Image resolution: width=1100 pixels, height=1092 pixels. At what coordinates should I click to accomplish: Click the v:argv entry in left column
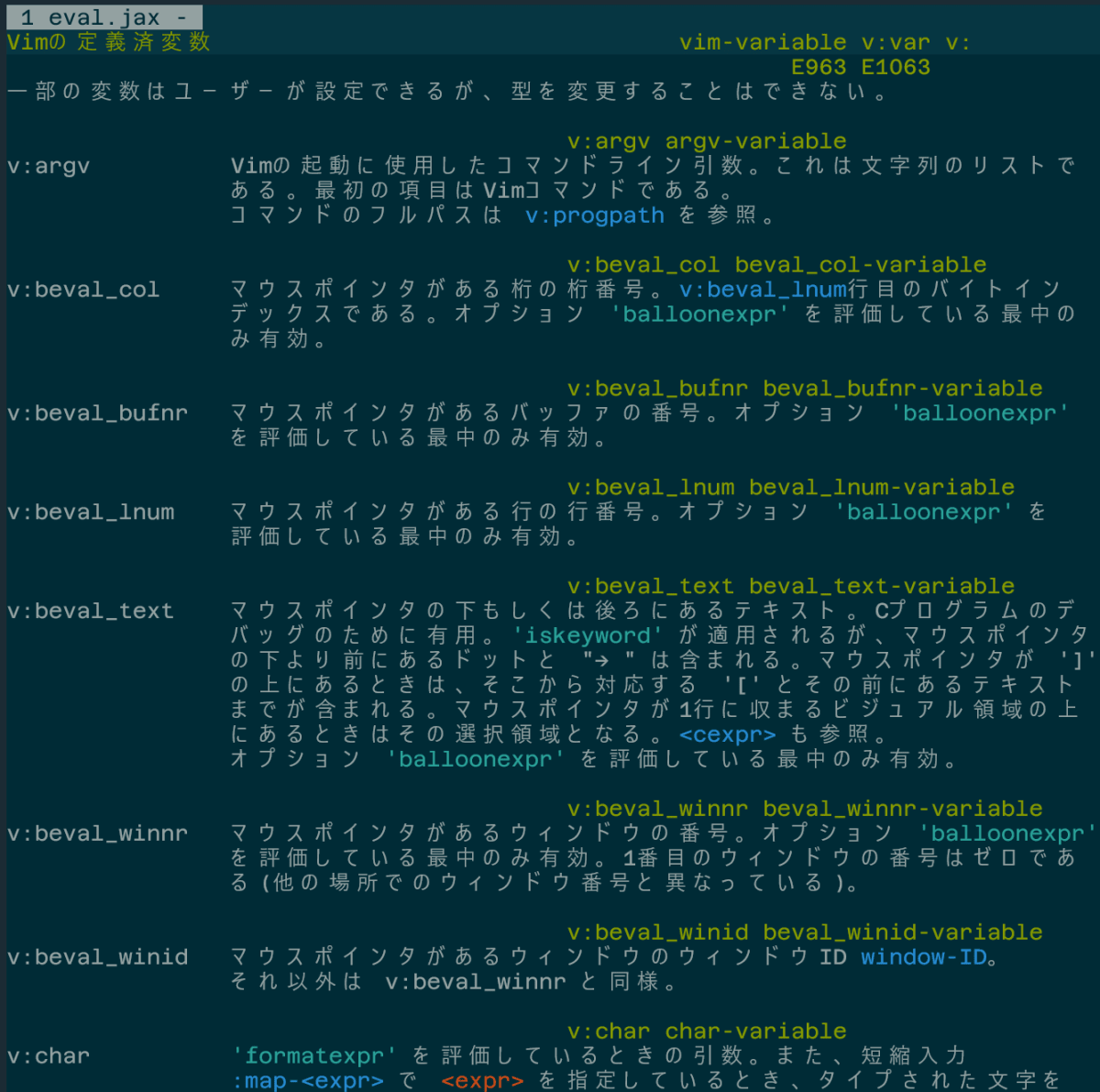(x=49, y=166)
